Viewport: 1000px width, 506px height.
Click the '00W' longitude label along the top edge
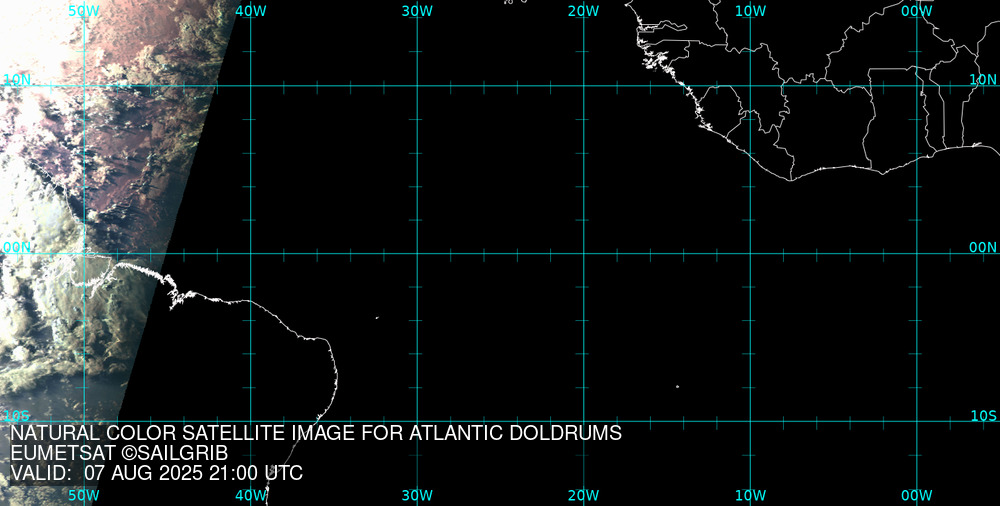point(917,11)
